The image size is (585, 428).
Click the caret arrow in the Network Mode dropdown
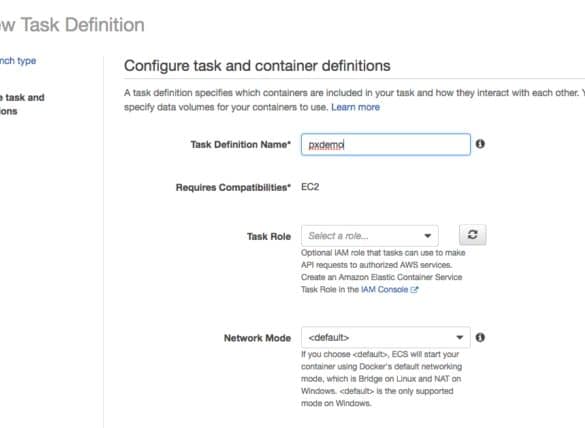click(460, 337)
